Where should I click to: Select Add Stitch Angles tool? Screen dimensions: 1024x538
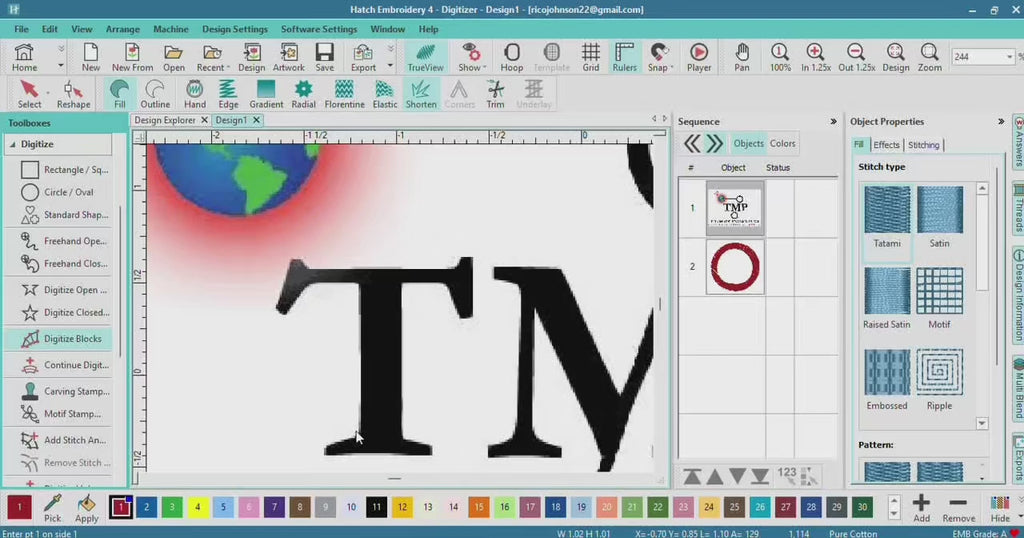64,440
